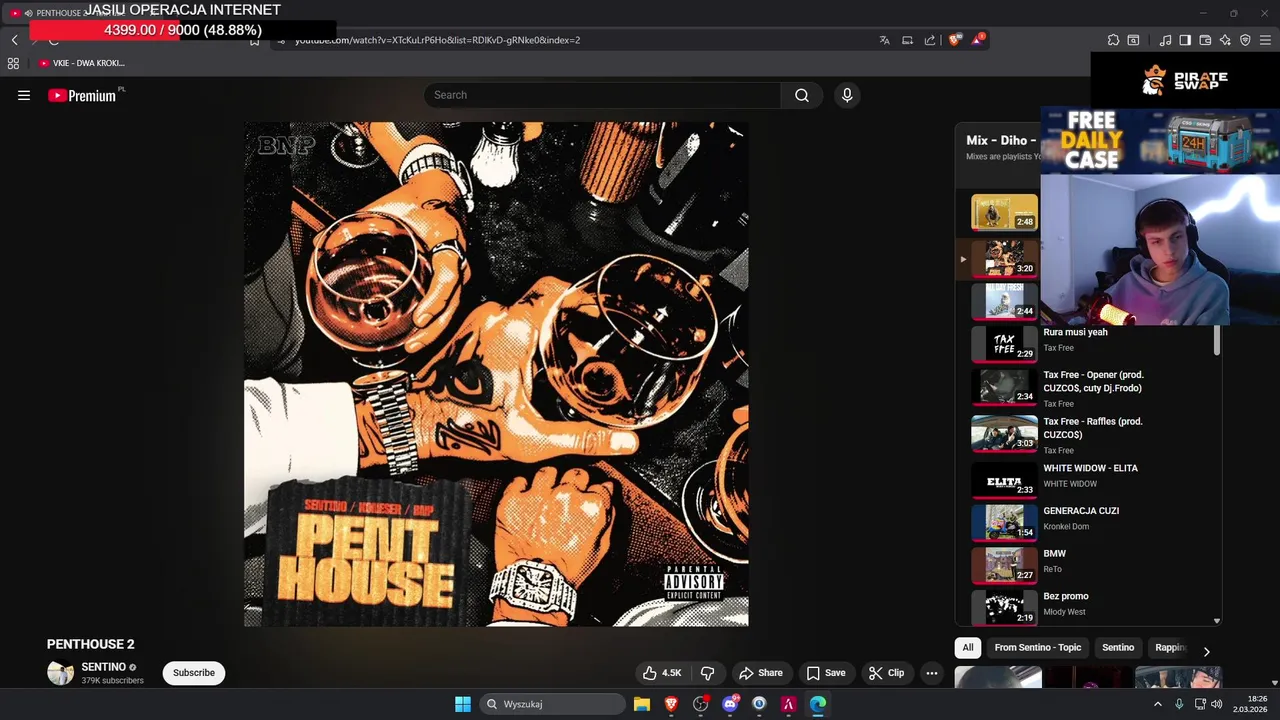
Task: Open Edge browser from taskbar
Action: coord(818,704)
